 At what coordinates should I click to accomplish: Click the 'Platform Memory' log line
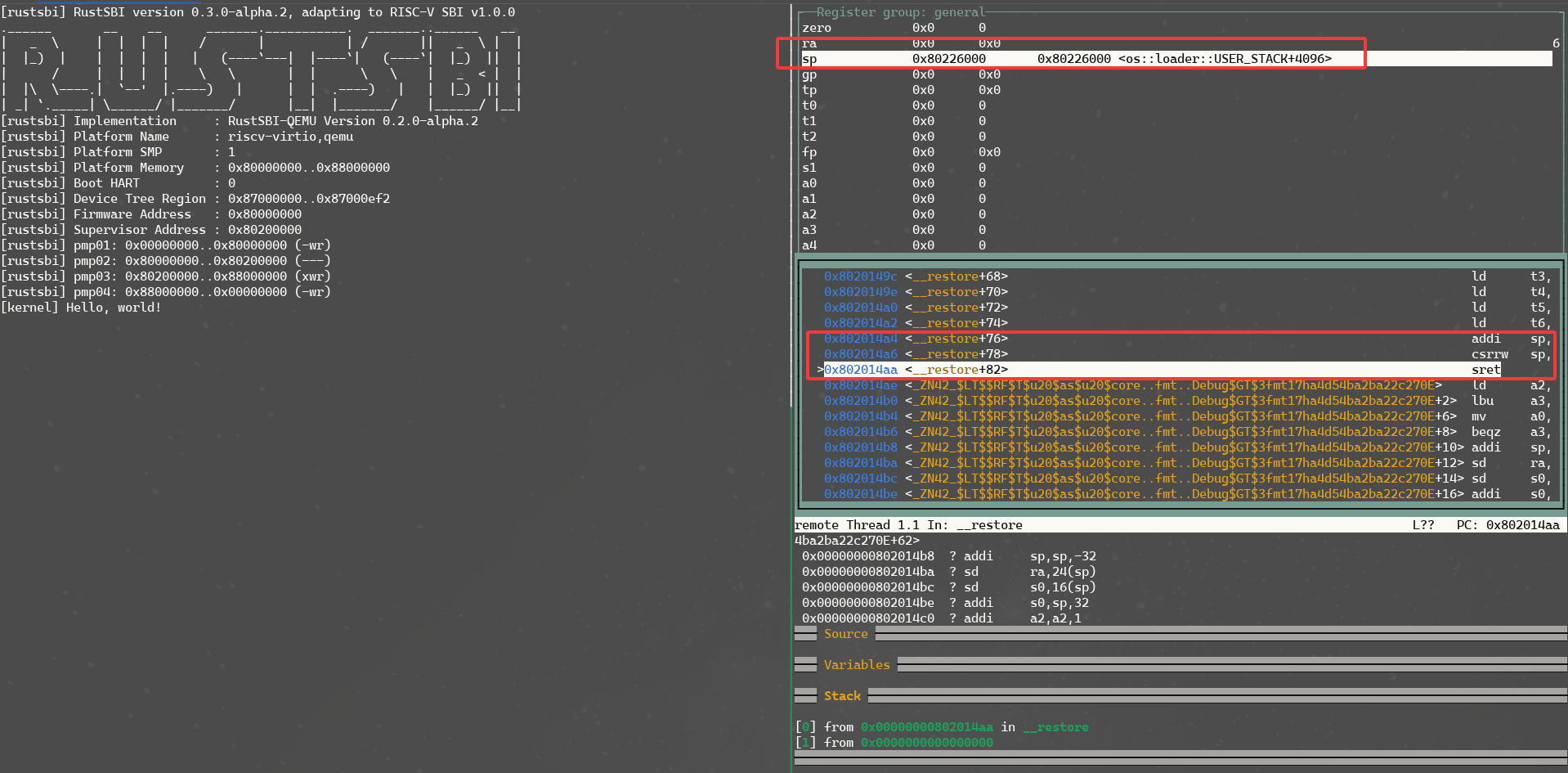[x=195, y=168]
